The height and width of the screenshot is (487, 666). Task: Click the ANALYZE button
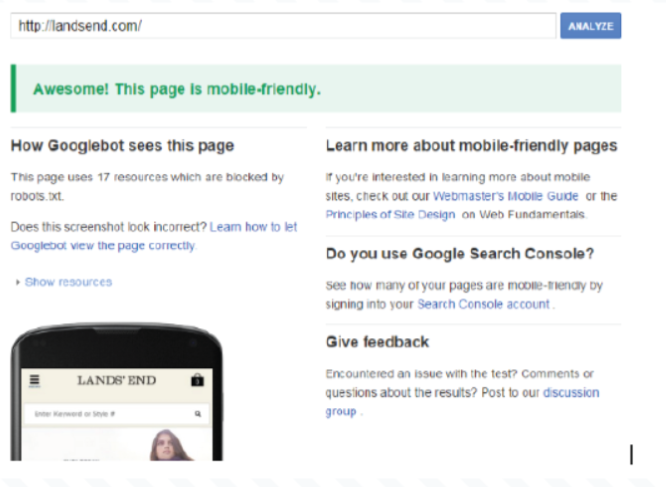click(590, 26)
